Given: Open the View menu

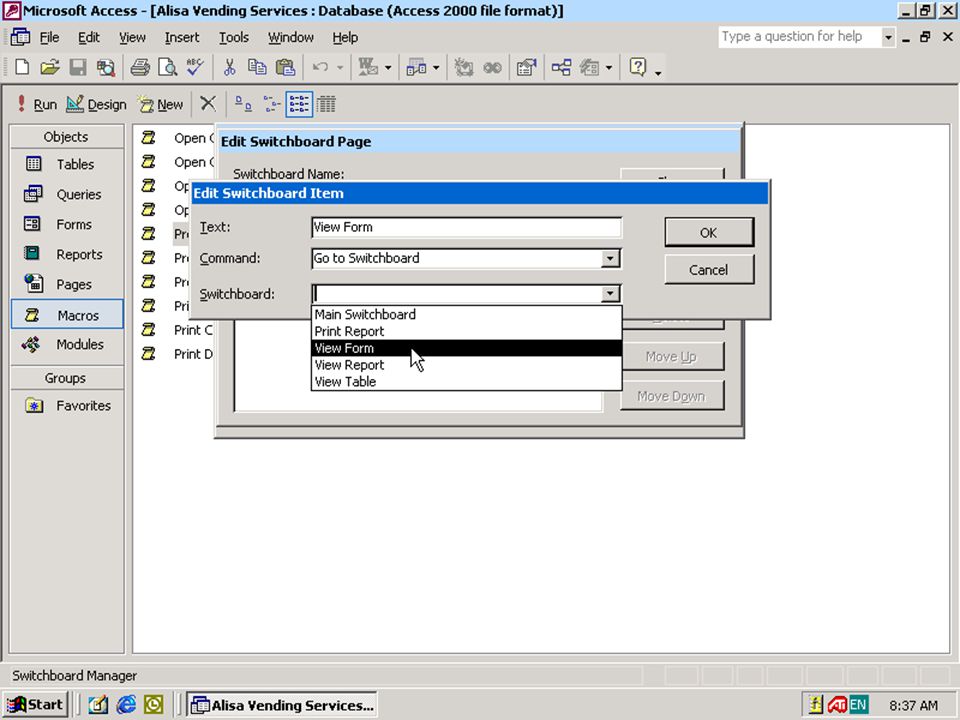Looking at the screenshot, I should pos(132,37).
